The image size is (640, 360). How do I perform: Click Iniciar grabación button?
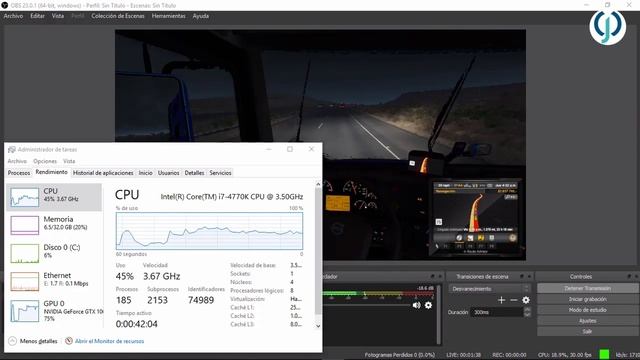click(x=587, y=299)
